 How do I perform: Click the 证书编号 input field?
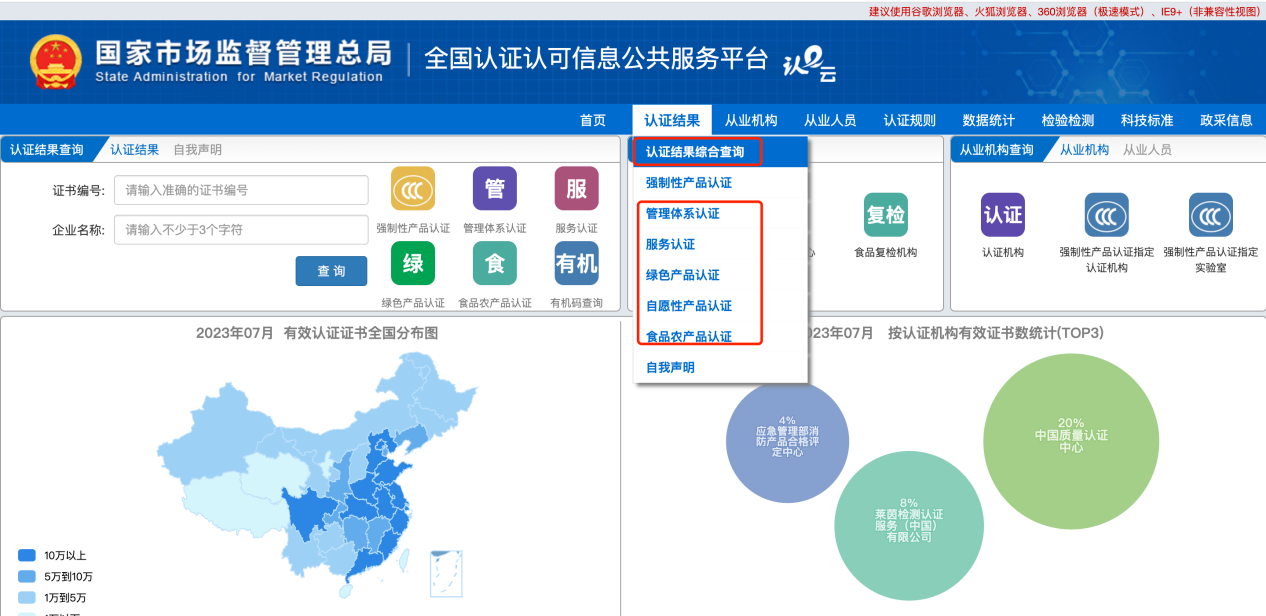241,190
